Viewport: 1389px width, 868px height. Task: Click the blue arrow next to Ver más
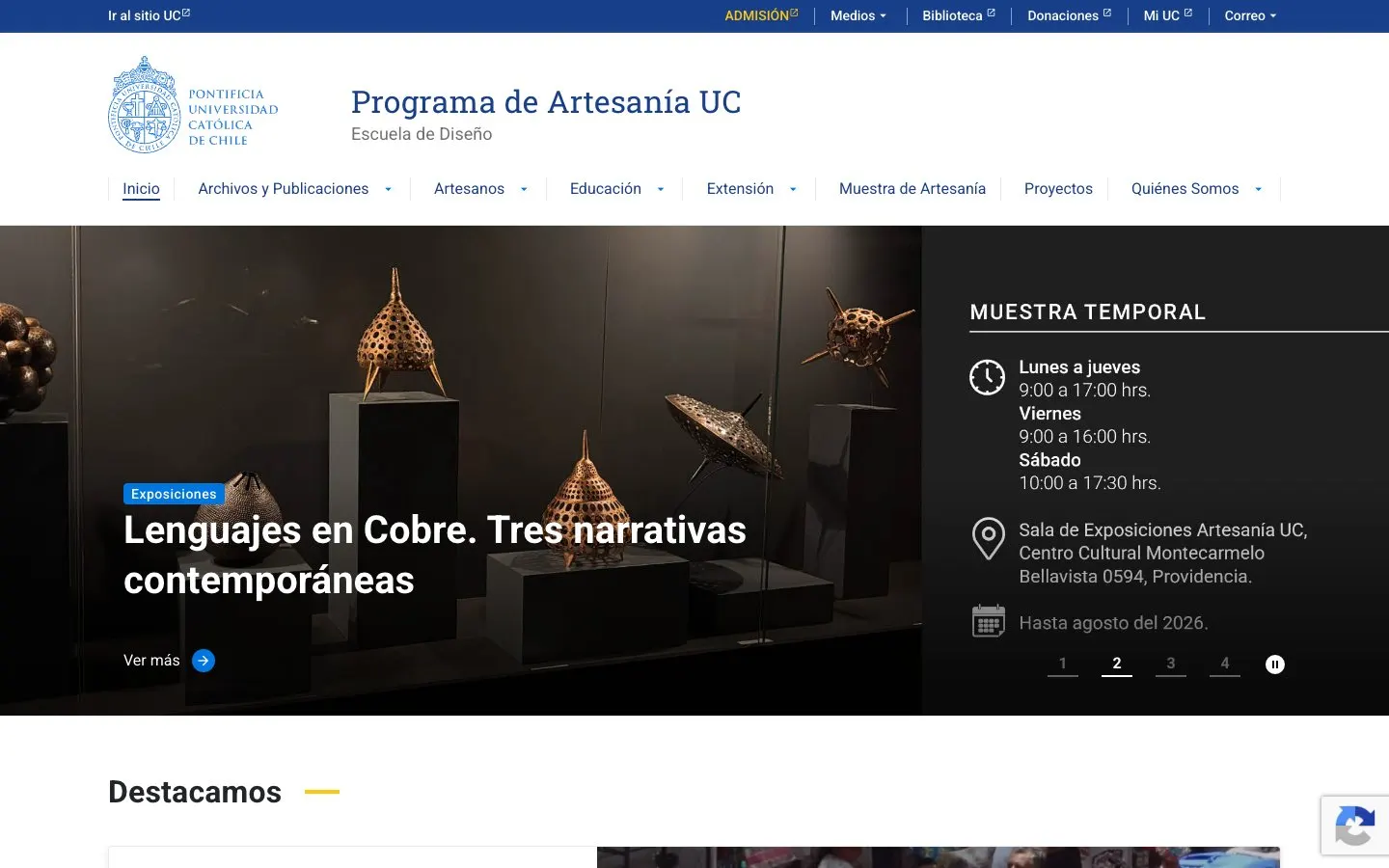tap(204, 661)
